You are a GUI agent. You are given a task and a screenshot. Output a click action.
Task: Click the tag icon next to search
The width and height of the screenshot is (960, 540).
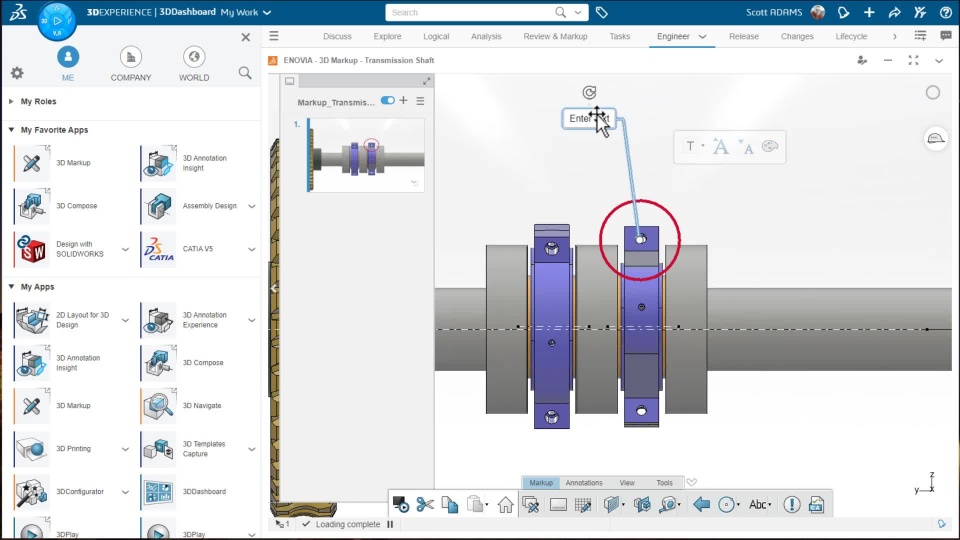(602, 12)
